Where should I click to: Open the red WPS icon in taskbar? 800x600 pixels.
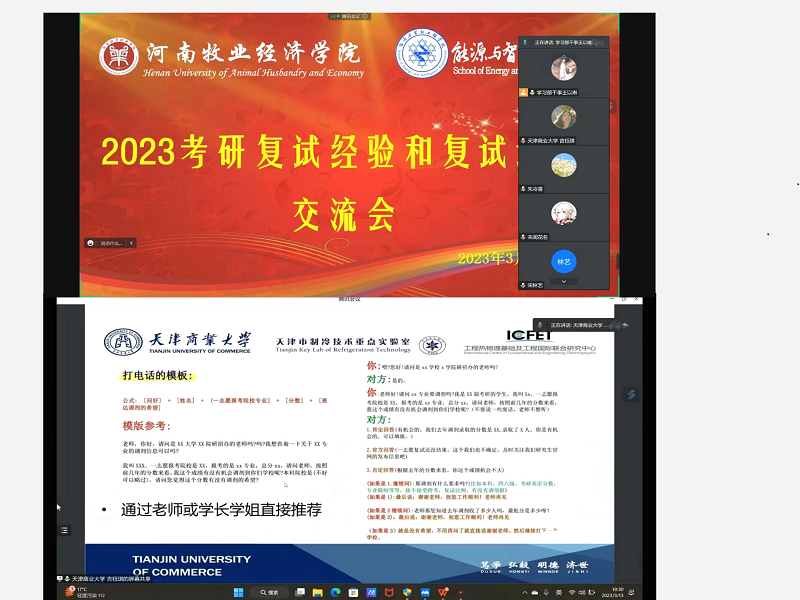(x=444, y=592)
